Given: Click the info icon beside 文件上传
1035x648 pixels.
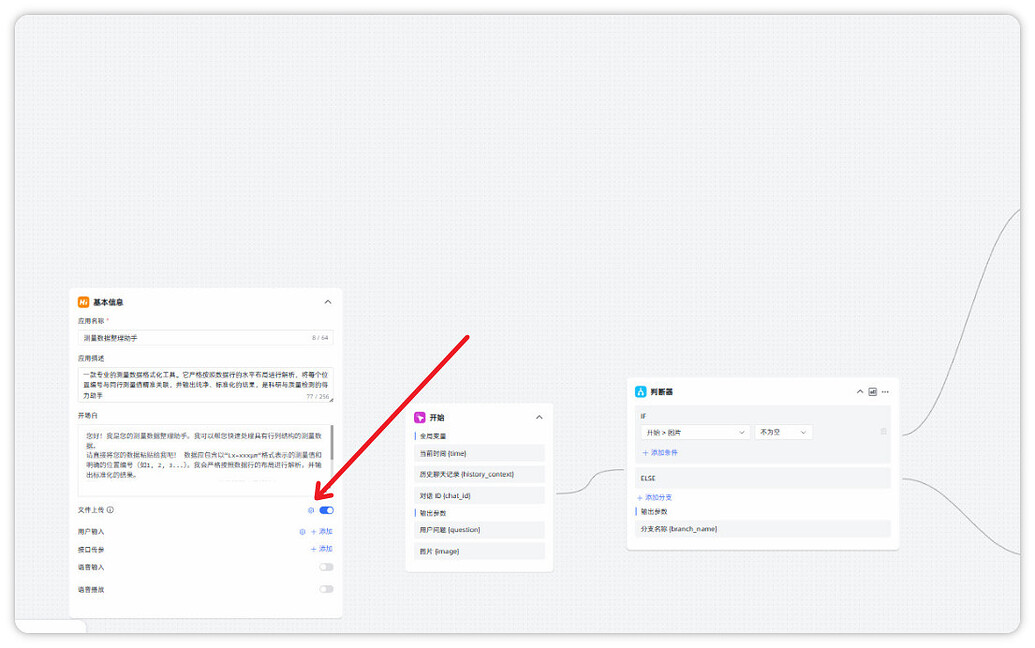Looking at the screenshot, I should click(x=110, y=510).
